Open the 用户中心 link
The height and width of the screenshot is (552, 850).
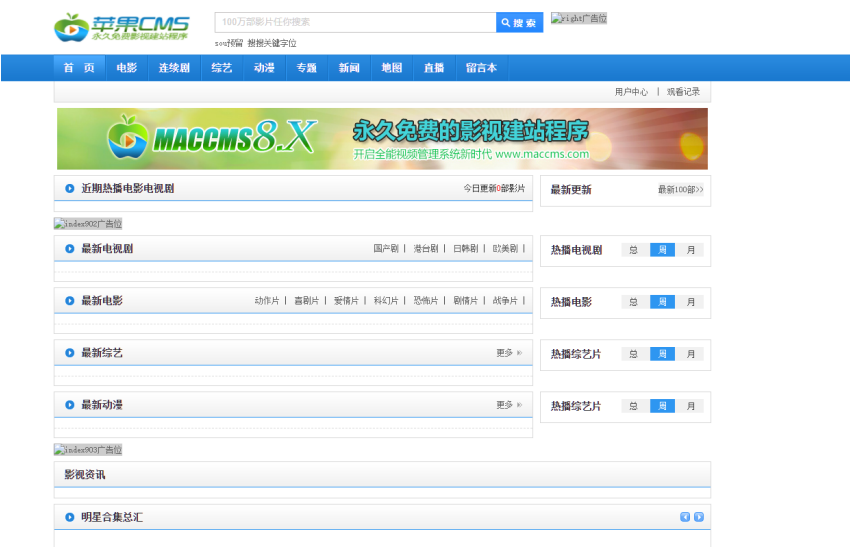point(631,92)
